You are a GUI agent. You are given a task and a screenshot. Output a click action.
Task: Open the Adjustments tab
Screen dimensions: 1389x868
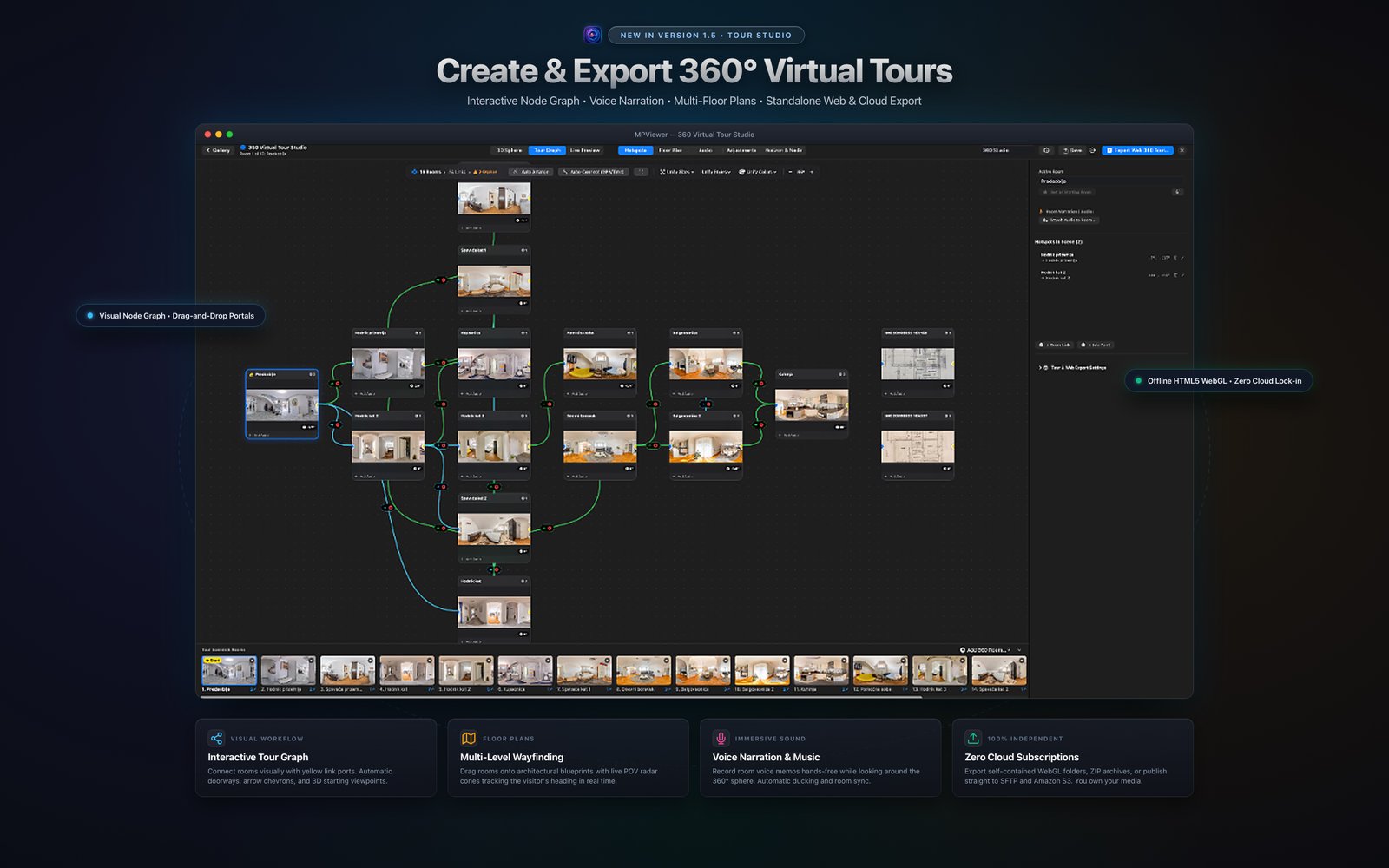(741, 150)
